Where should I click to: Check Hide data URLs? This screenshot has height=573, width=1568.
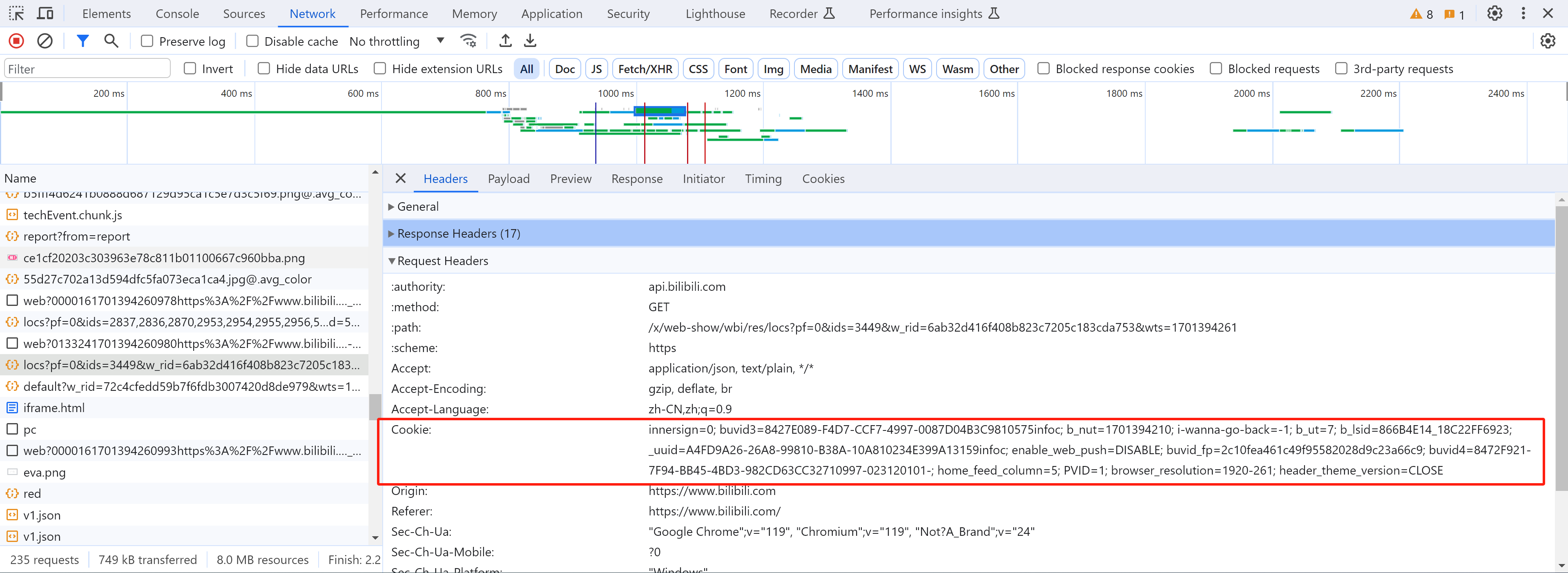263,68
